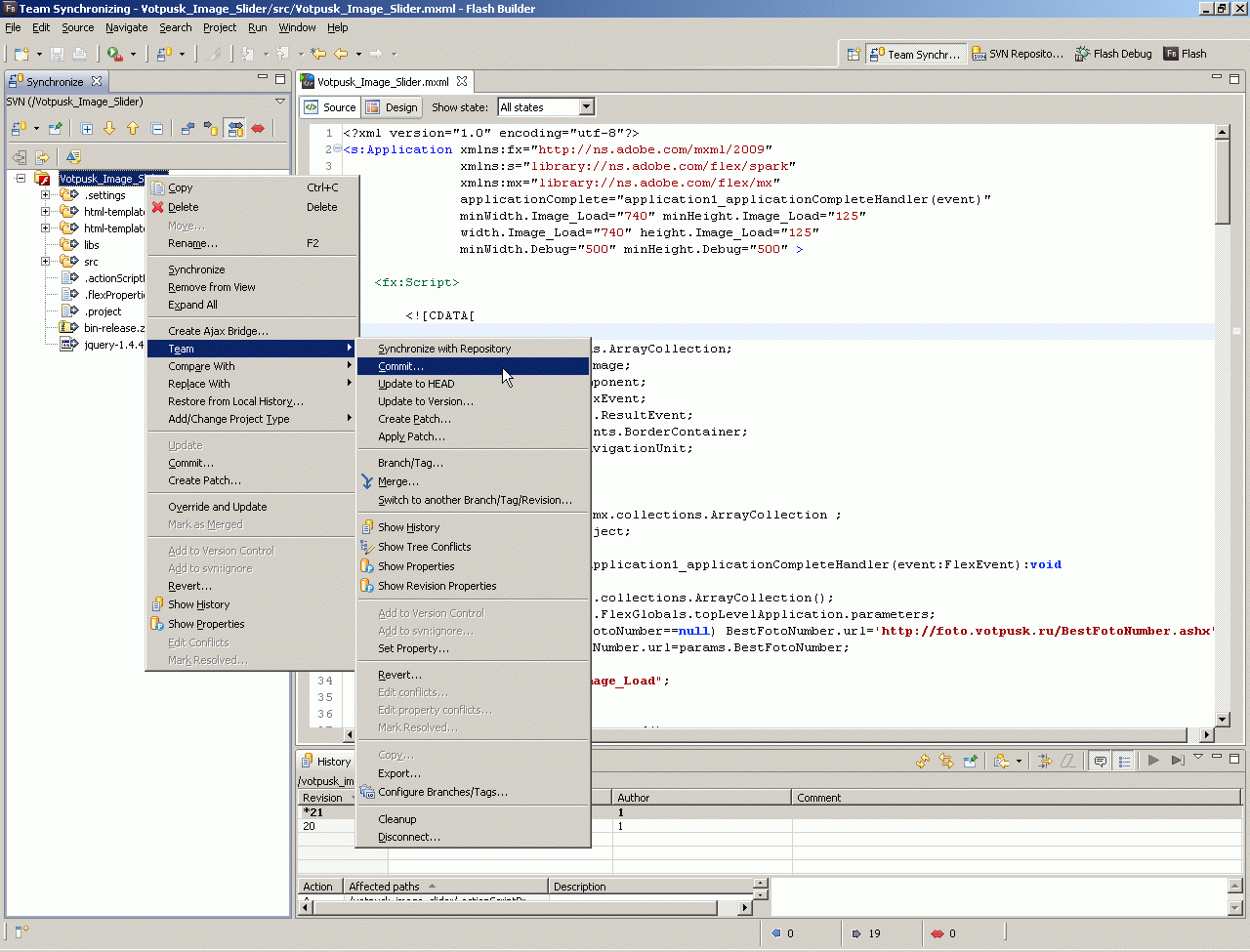1250x952 pixels.
Task: Click Refresh icon in History panel toolbar
Action: pyautogui.click(x=923, y=761)
